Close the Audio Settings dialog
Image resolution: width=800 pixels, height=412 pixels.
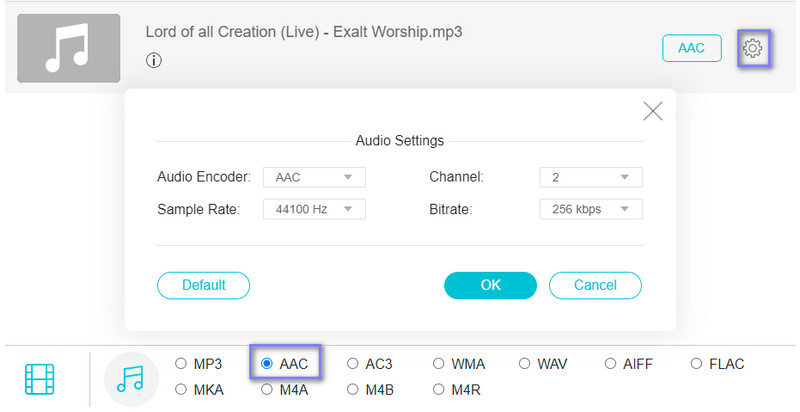tap(653, 111)
